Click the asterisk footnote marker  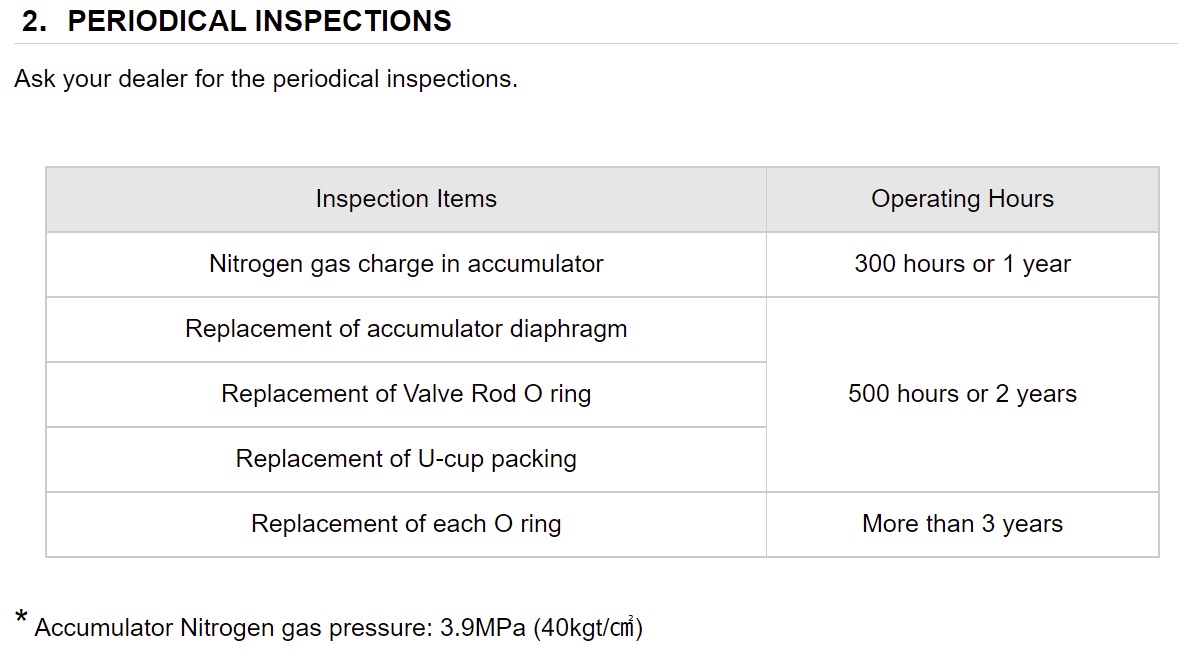pos(21,619)
